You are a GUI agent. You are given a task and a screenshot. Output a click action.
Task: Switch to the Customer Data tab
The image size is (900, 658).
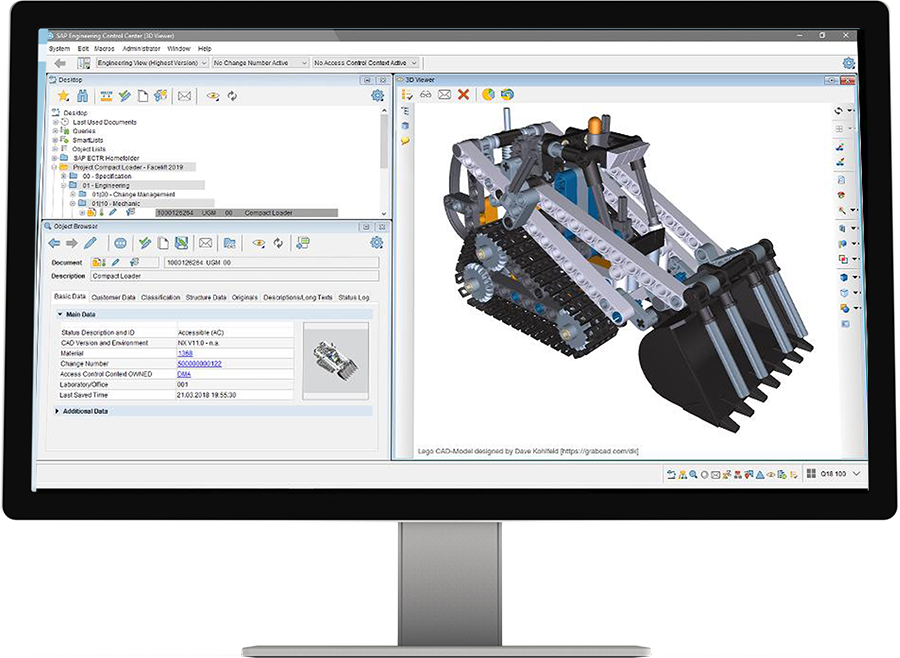[x=113, y=297]
